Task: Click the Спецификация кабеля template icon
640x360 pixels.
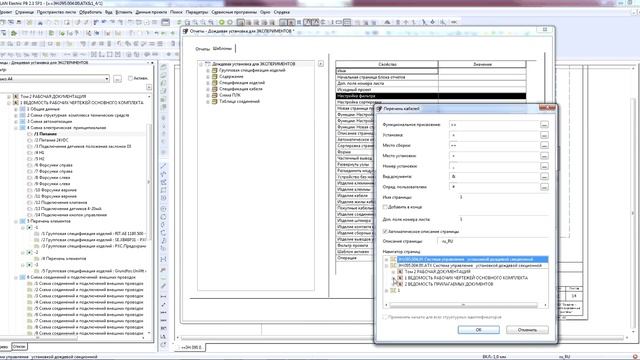Action: click(x=214, y=89)
